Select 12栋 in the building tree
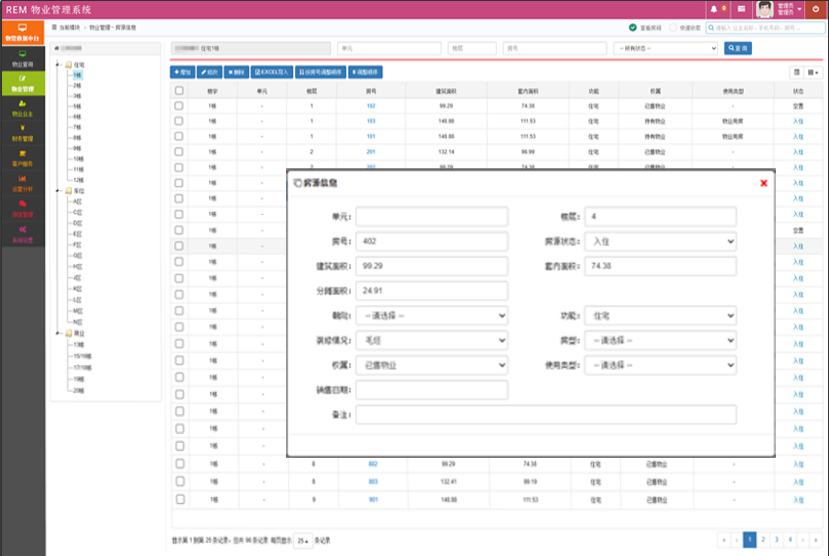 78,180
